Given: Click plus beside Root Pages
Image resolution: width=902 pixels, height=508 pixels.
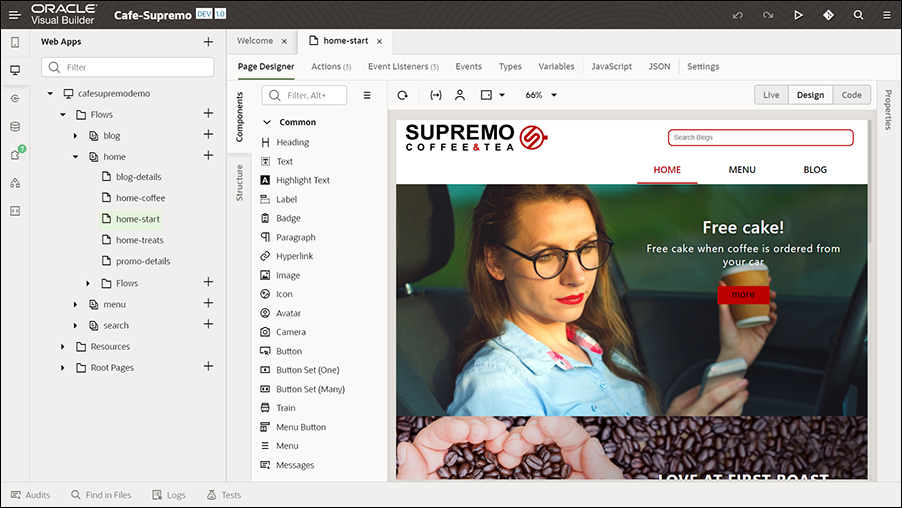Looking at the screenshot, I should click(x=208, y=366).
